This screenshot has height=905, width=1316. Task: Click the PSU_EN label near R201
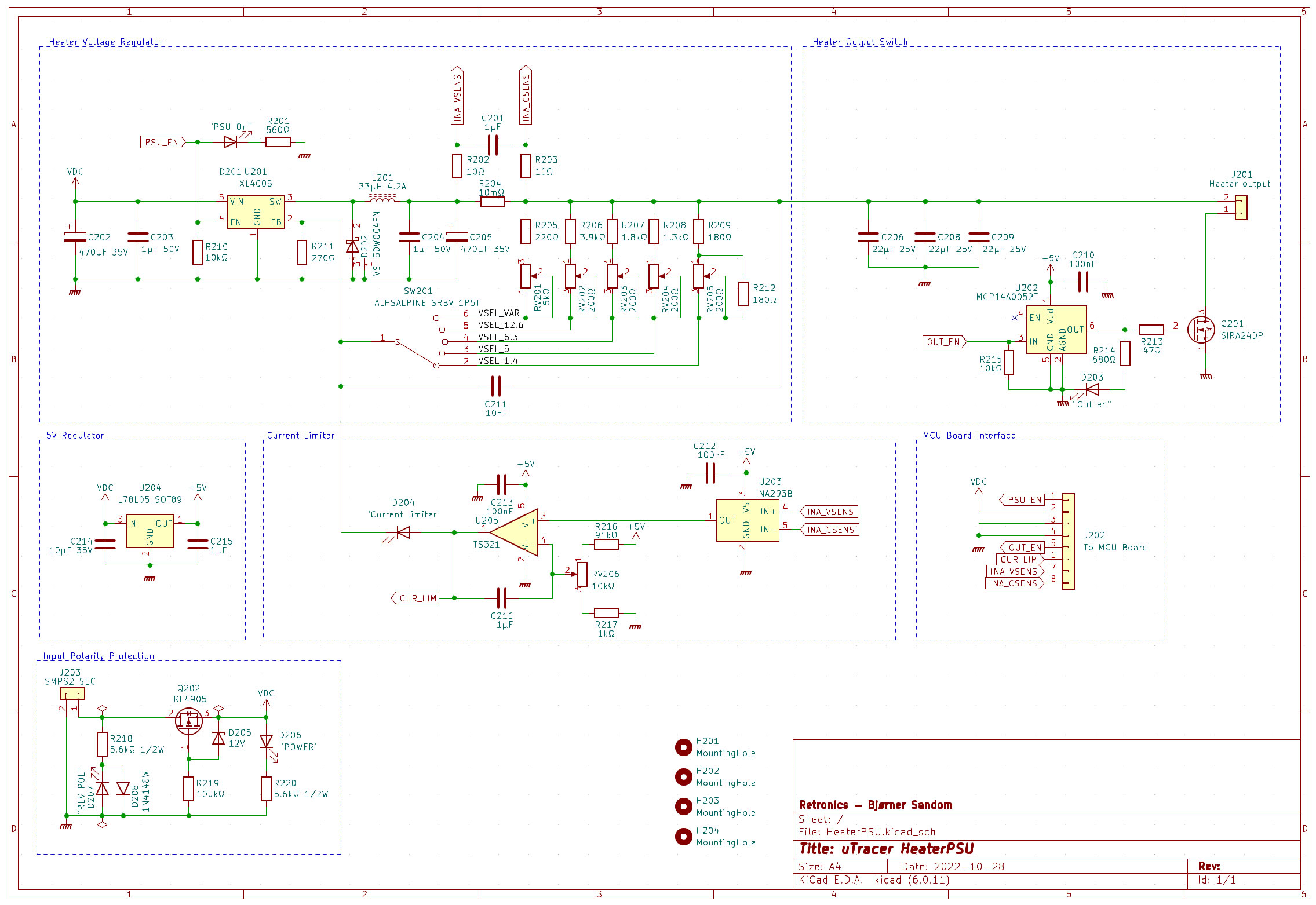pyautogui.click(x=162, y=142)
